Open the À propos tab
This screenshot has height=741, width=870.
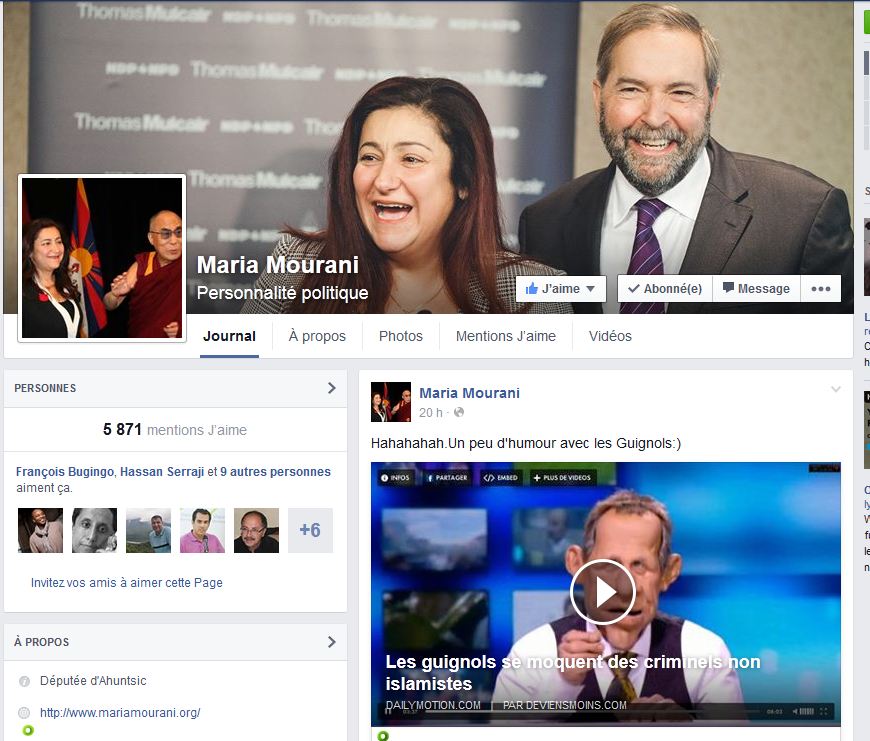[317, 336]
